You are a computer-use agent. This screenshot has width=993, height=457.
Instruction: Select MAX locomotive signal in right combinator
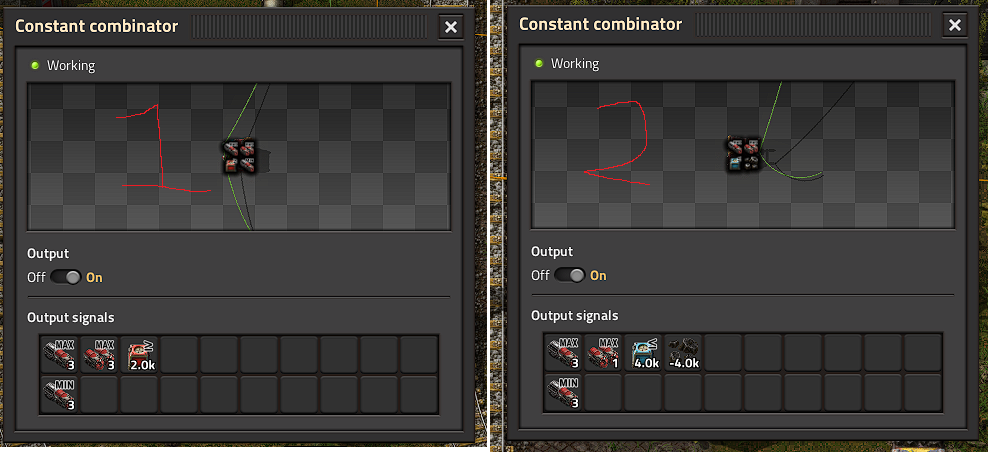563,353
